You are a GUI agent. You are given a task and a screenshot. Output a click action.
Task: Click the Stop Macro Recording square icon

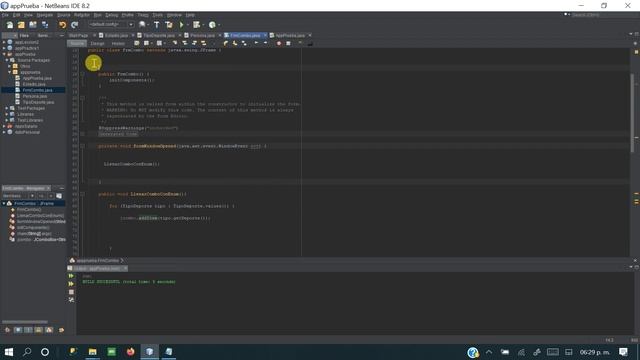pos(288,43)
